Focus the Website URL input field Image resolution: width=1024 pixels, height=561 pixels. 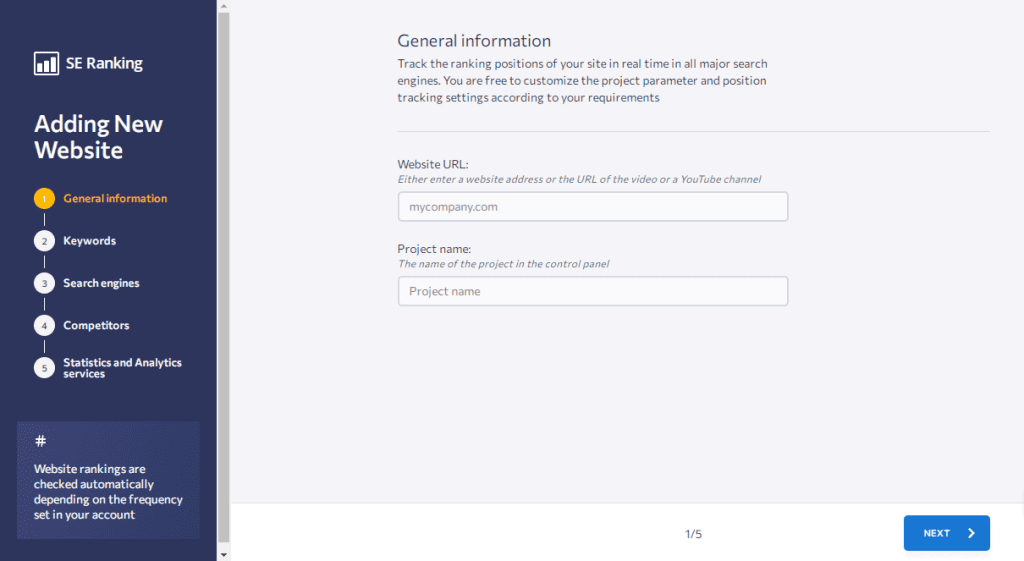(593, 206)
